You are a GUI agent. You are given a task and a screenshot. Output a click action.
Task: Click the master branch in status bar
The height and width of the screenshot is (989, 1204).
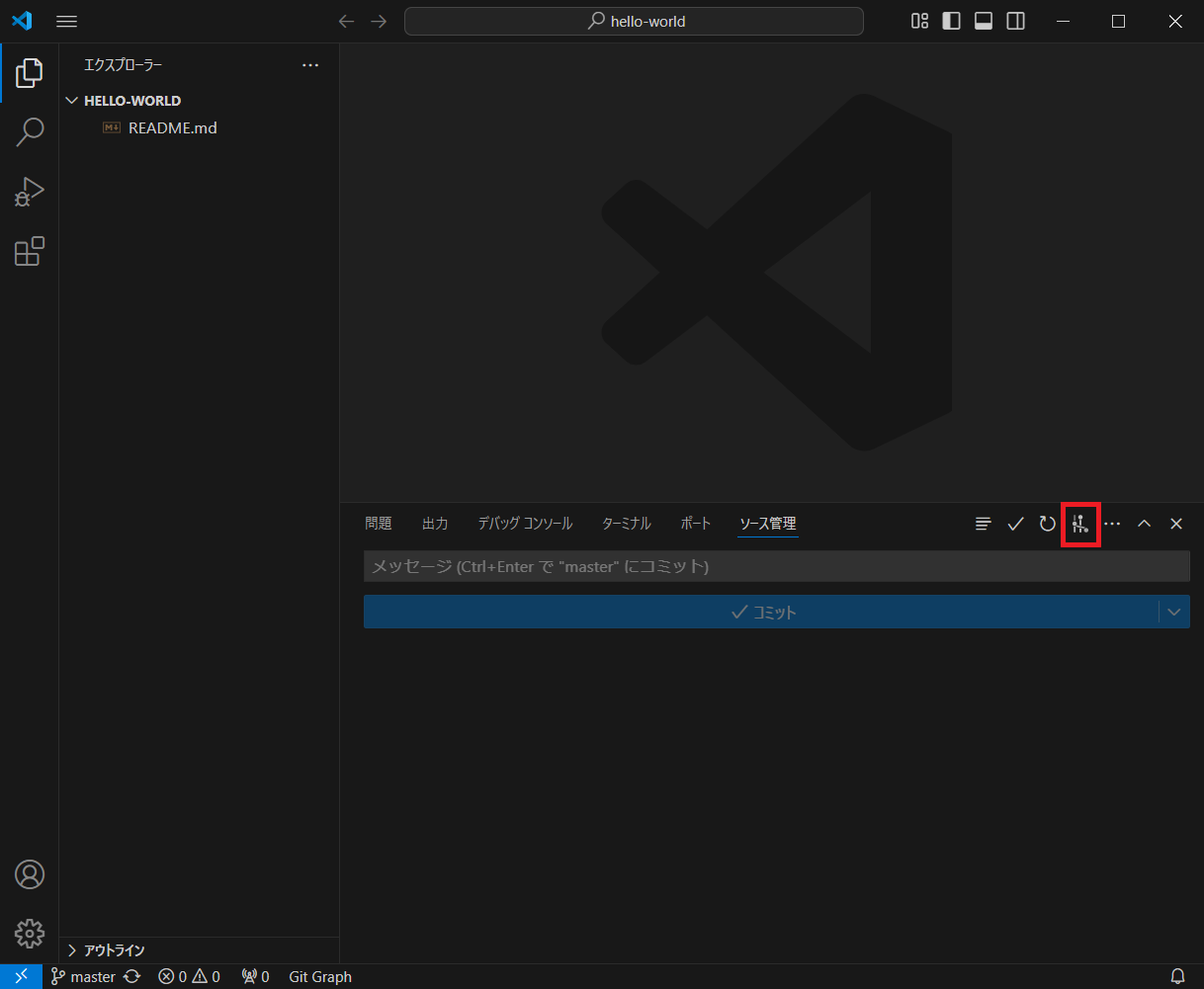[83, 976]
